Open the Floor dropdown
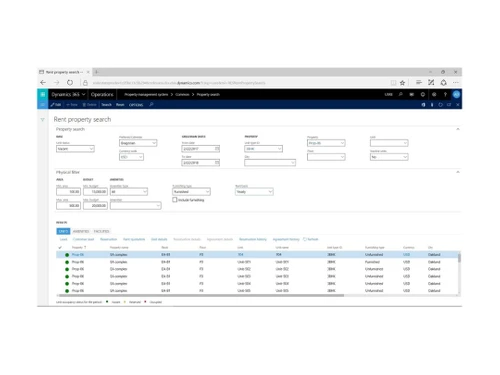Screen dimensions: 500x375 tap(326, 157)
